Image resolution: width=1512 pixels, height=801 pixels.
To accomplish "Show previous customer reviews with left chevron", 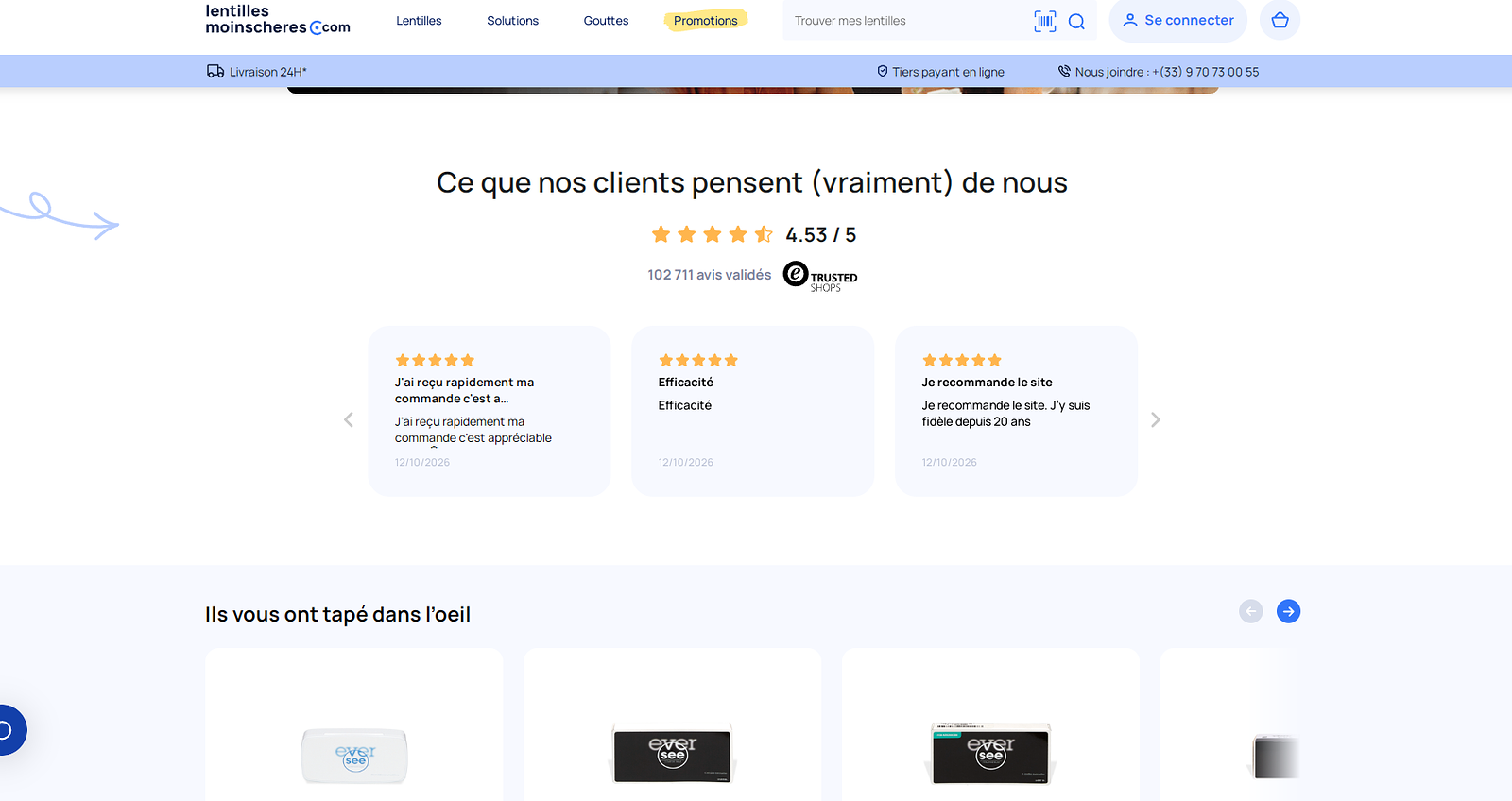I will [349, 419].
